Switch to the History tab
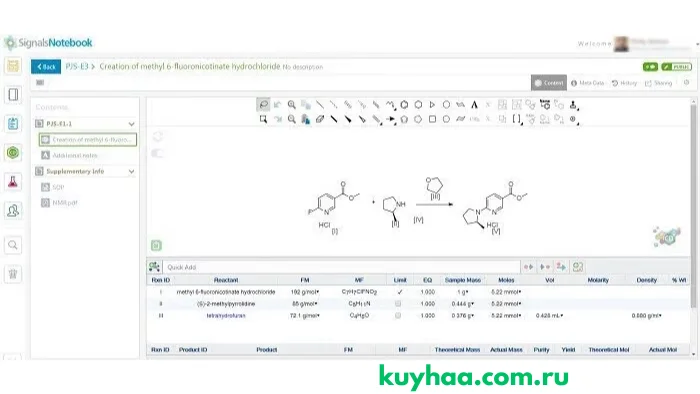 tap(625, 83)
